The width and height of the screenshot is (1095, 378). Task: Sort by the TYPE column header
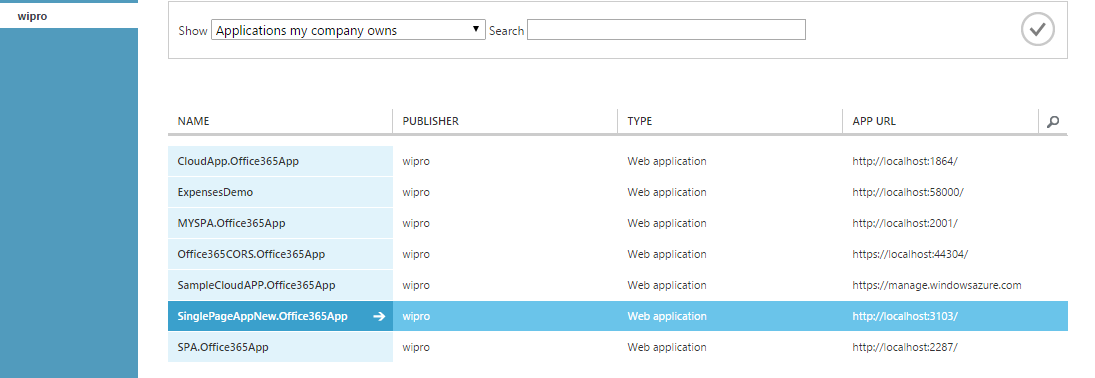pyautogui.click(x=640, y=121)
